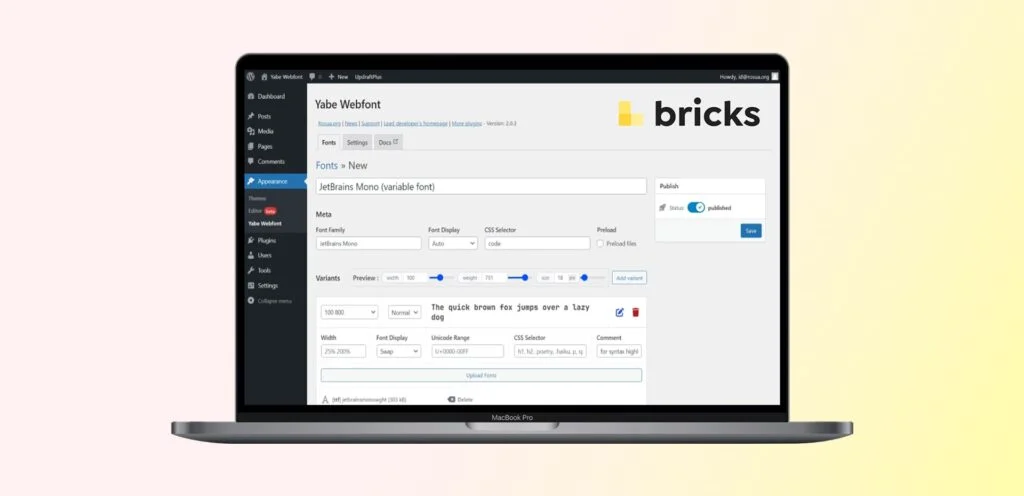This screenshot has height=496, width=1024.
Task: Toggle the published status switch
Action: (696, 208)
